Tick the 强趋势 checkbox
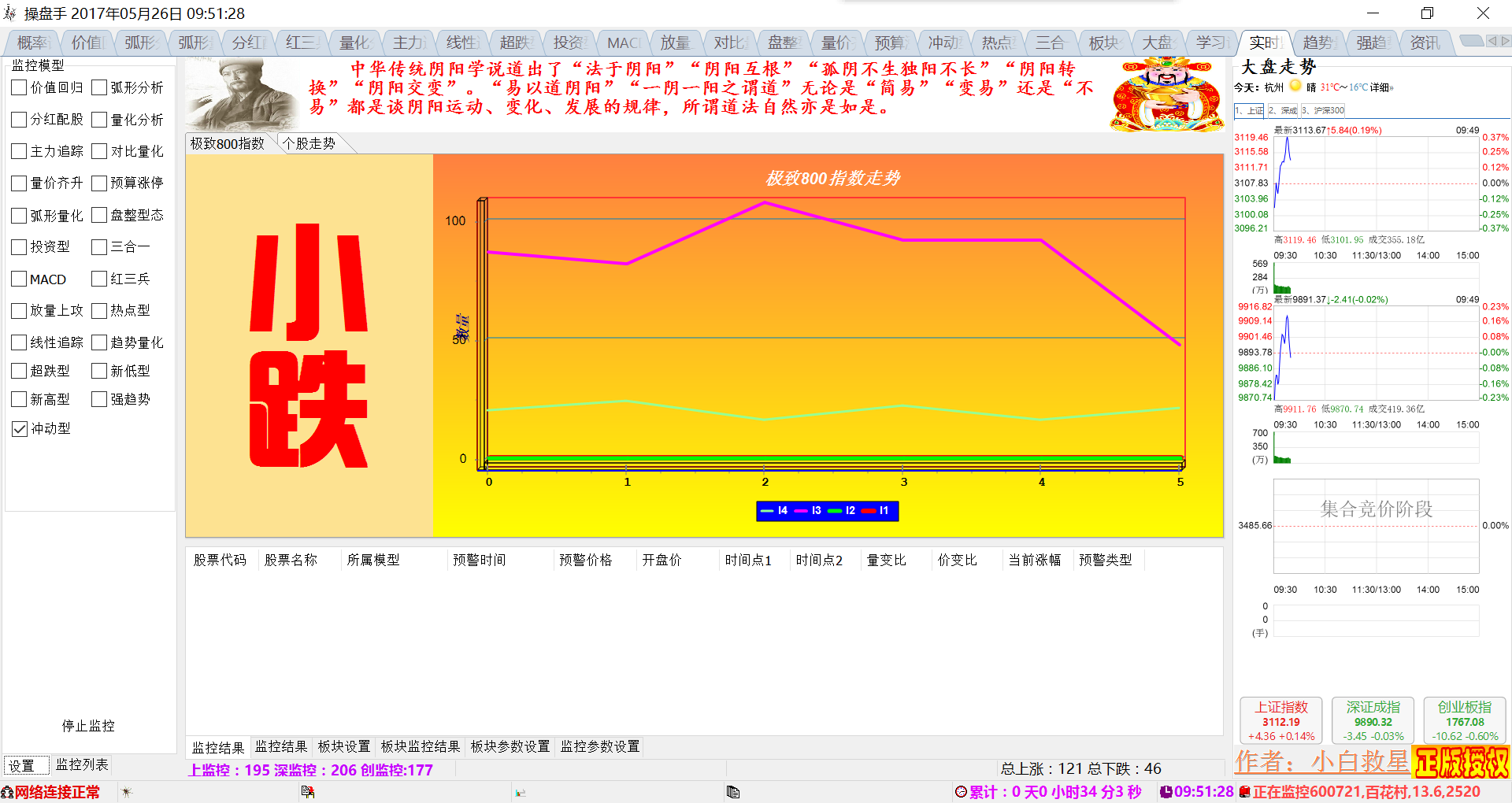The width and height of the screenshot is (1512, 803). (99, 399)
